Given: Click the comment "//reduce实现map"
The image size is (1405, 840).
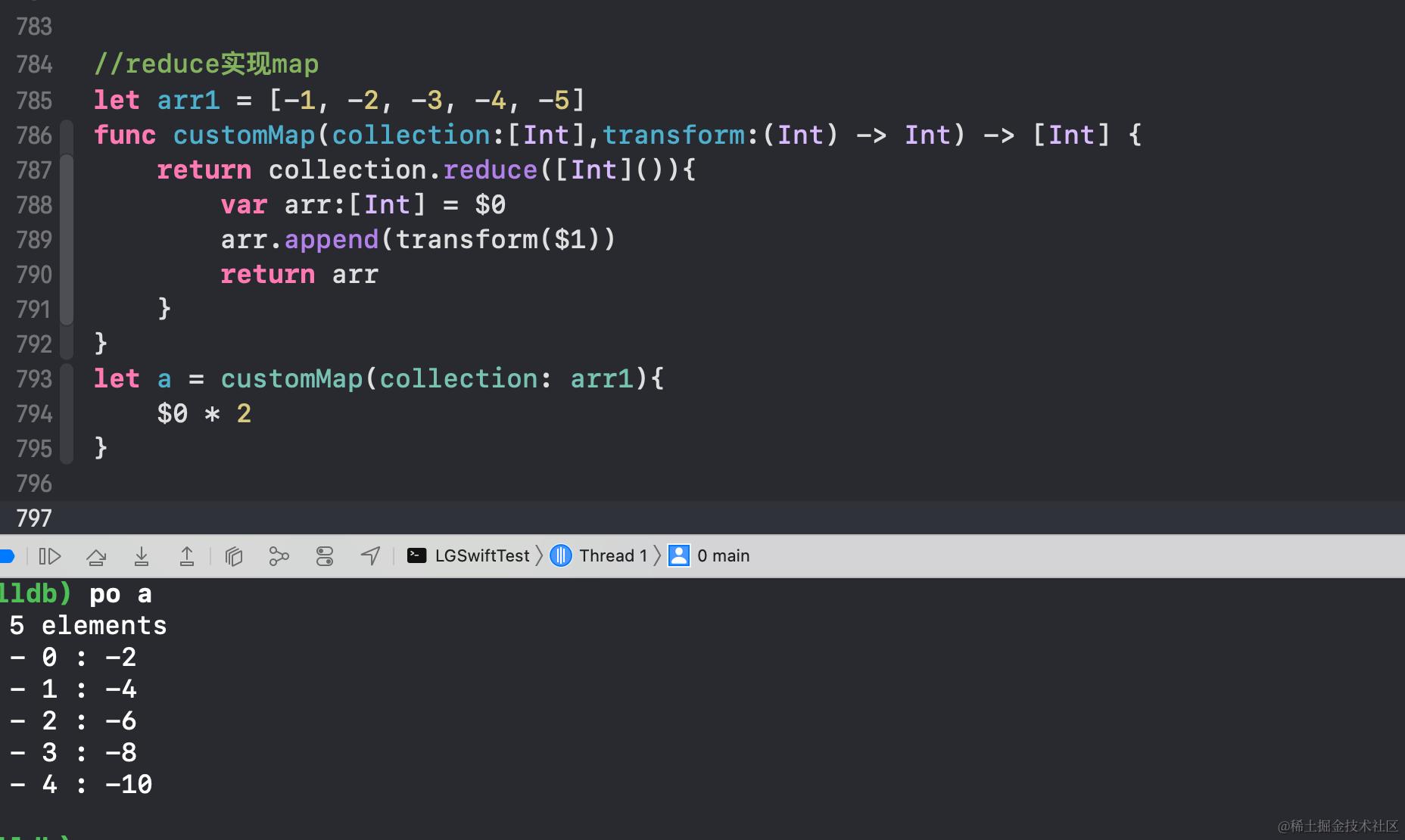Looking at the screenshot, I should coord(206,64).
